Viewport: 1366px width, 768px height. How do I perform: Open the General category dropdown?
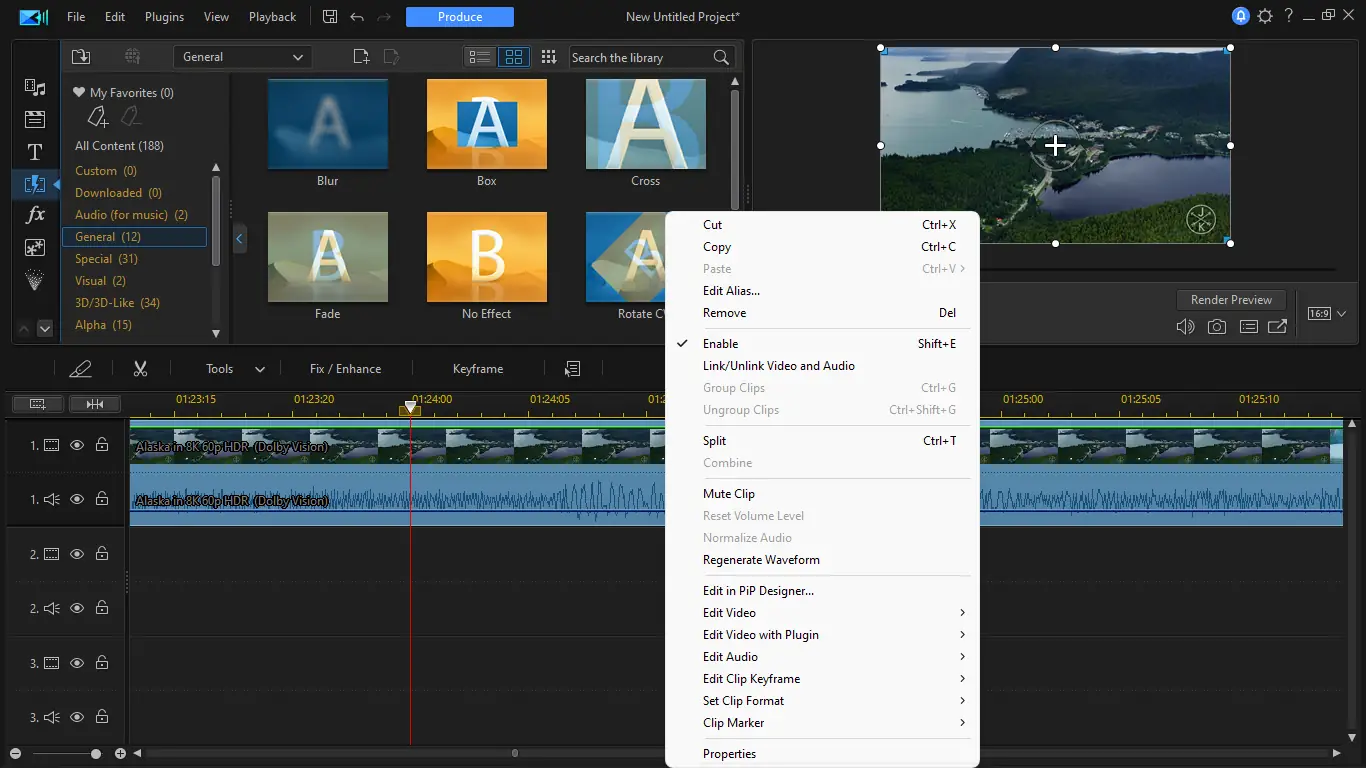tap(242, 57)
